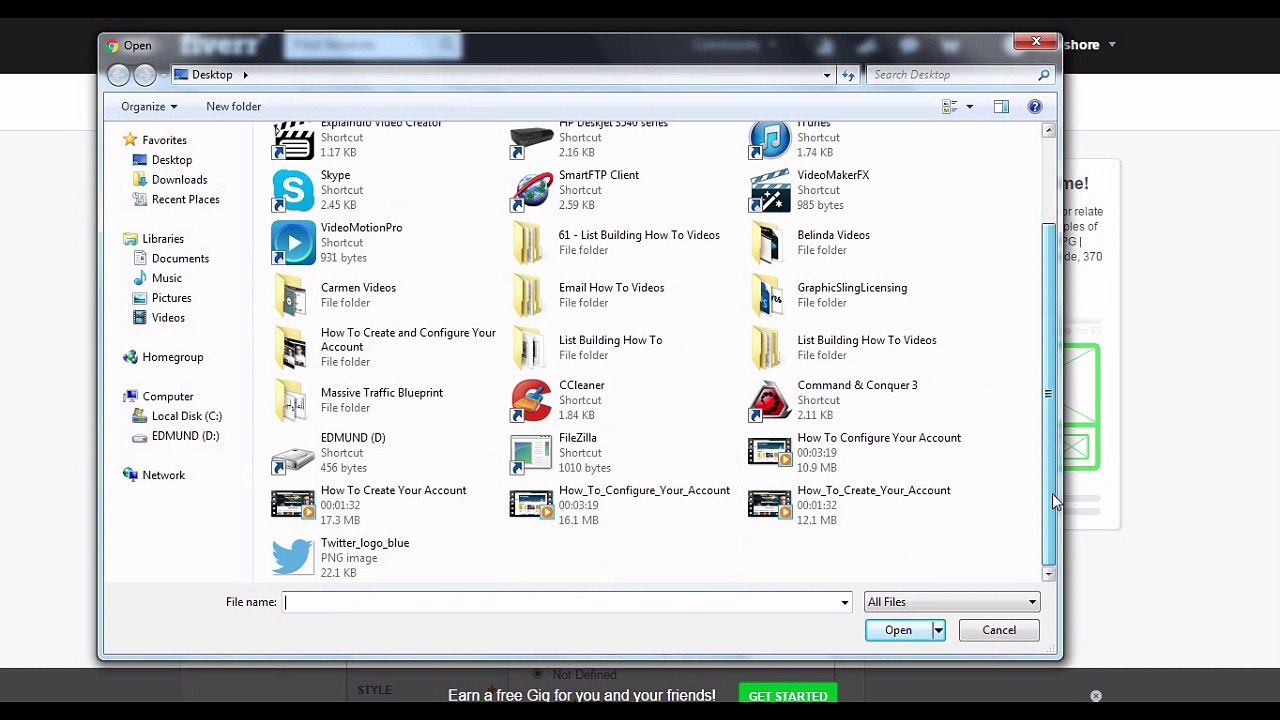The height and width of the screenshot is (720, 1280).
Task: Select Network in the navigation pane
Action: 164,476
